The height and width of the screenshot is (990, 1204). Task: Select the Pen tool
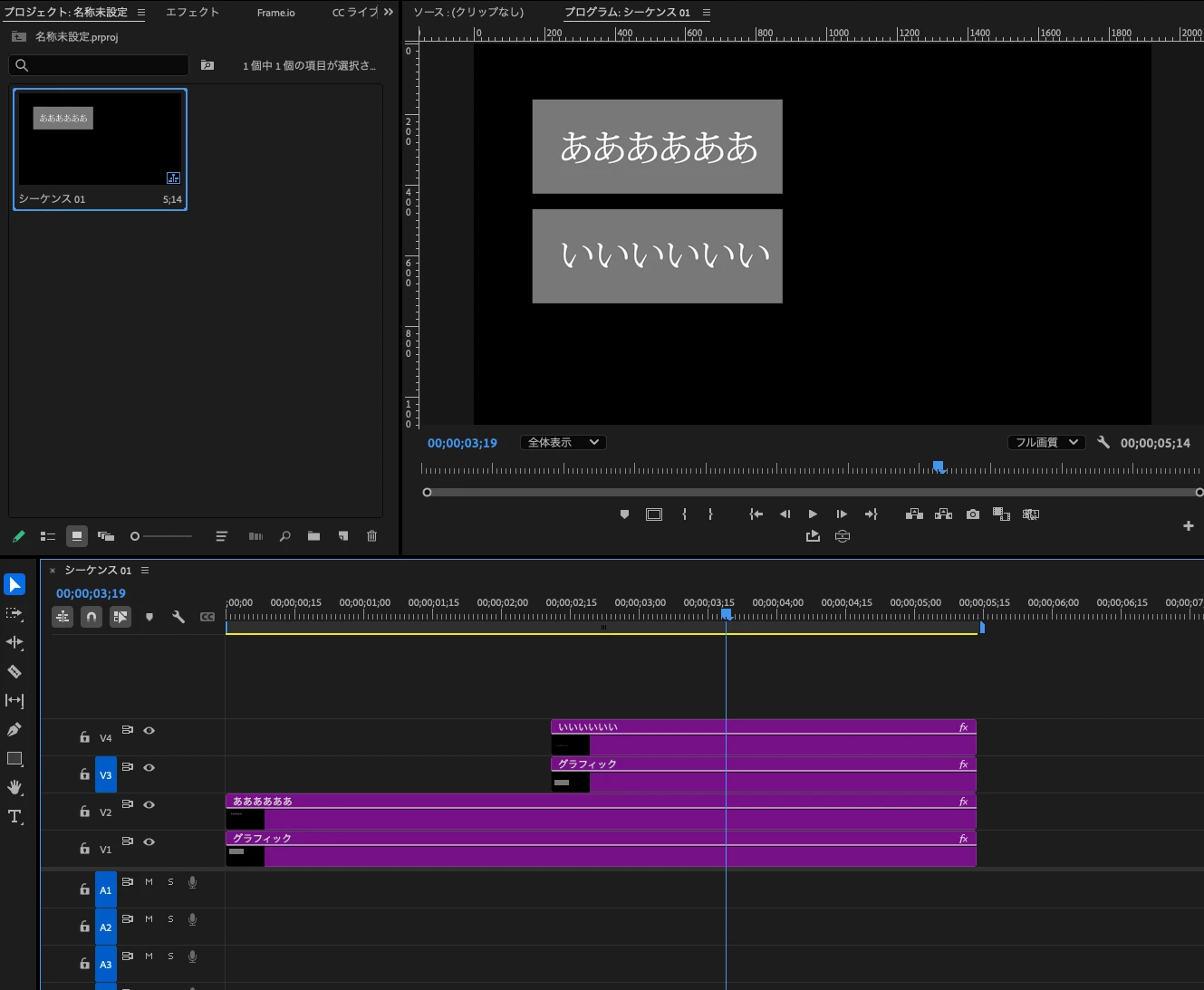pos(14,729)
